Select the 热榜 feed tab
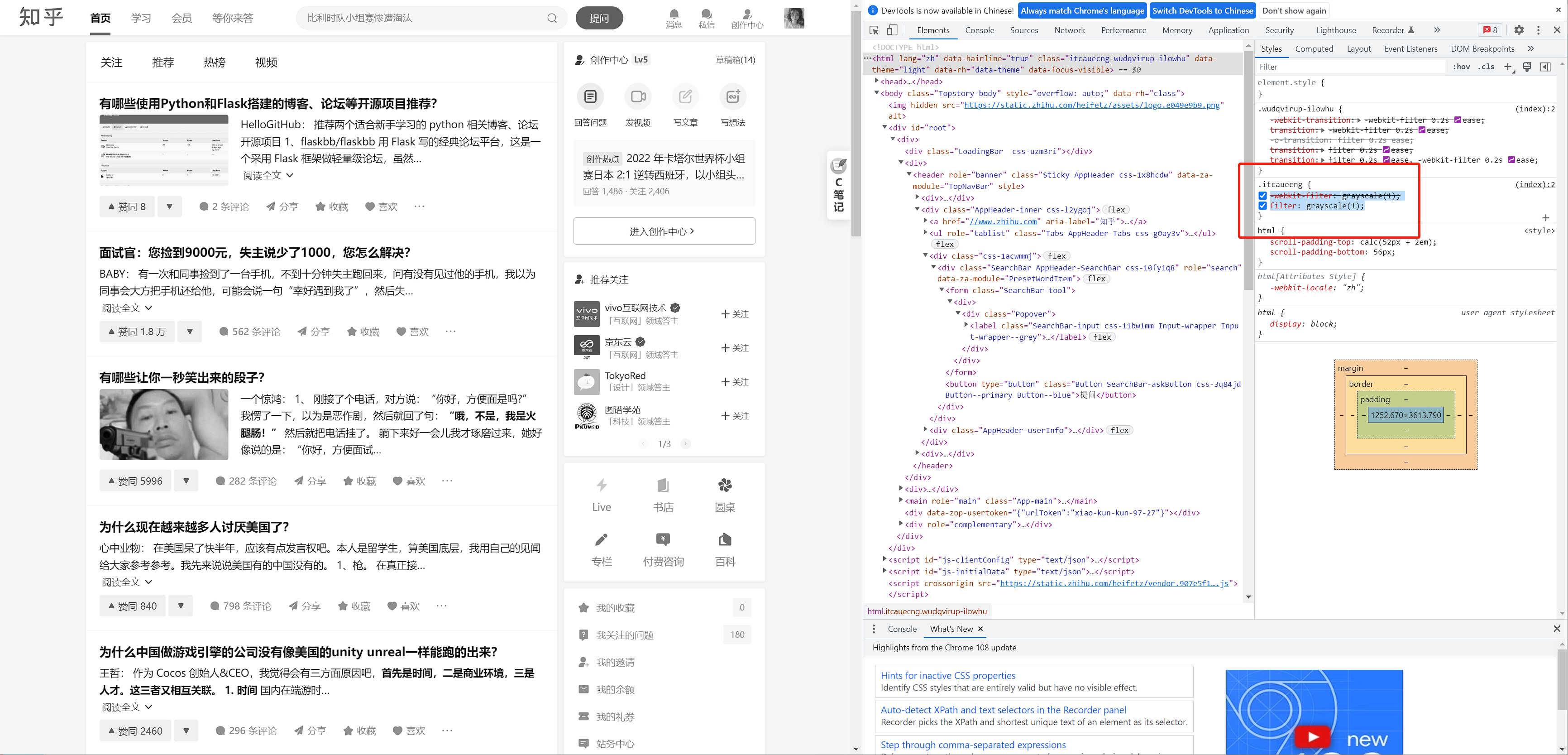Image resolution: width=1568 pixels, height=755 pixels. pyautogui.click(x=214, y=62)
